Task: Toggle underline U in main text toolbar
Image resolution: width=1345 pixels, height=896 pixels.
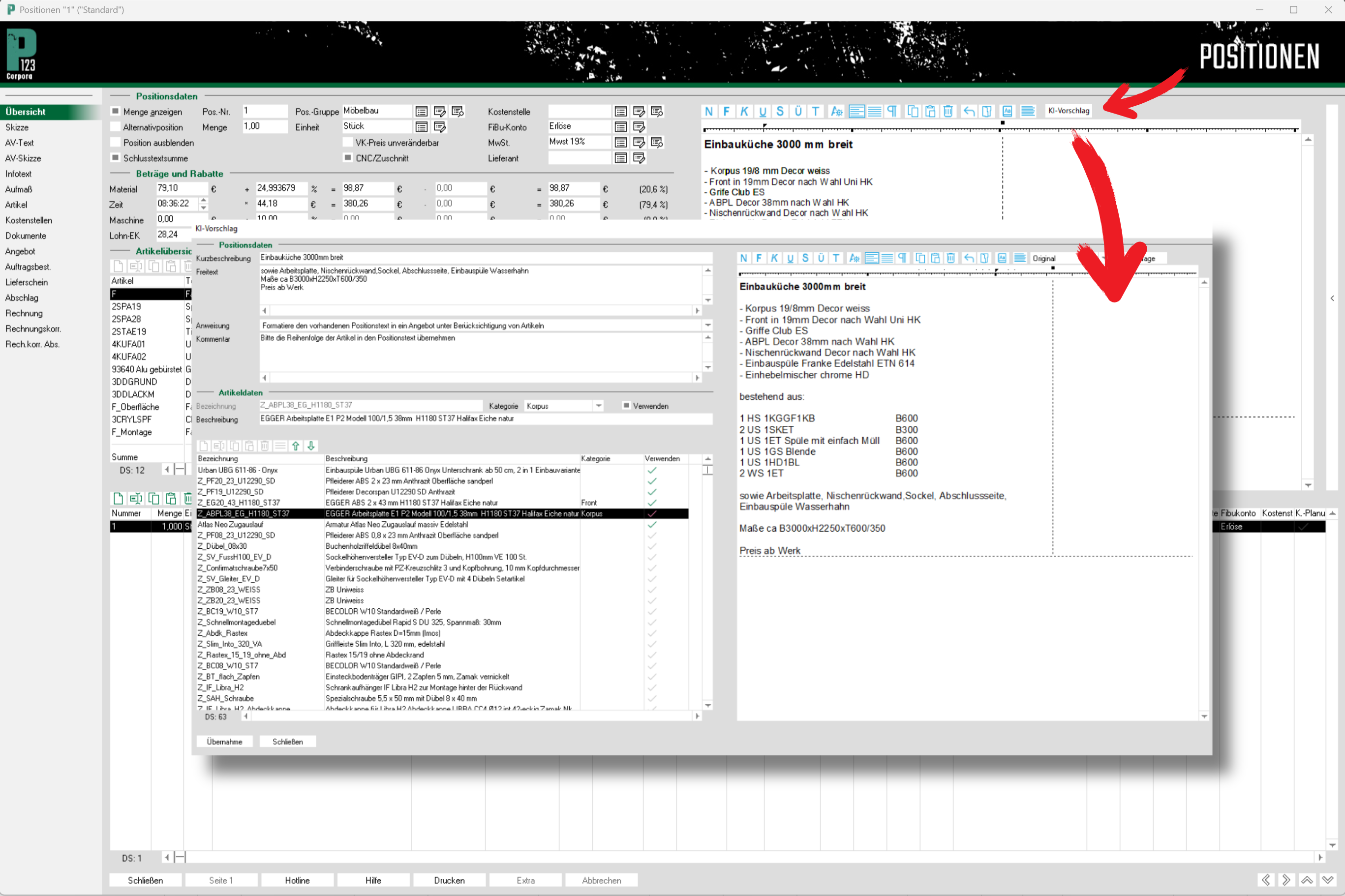Action: [x=762, y=112]
